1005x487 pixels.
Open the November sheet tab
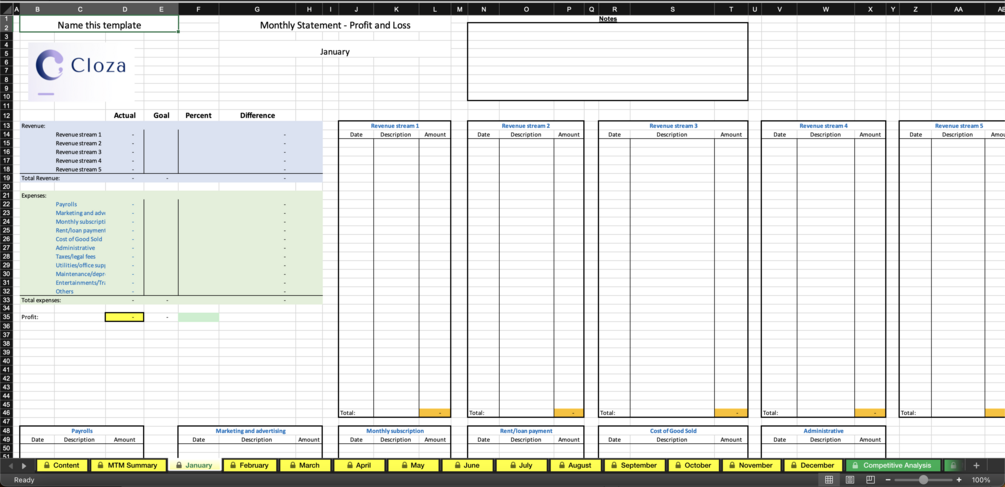[x=751, y=465]
